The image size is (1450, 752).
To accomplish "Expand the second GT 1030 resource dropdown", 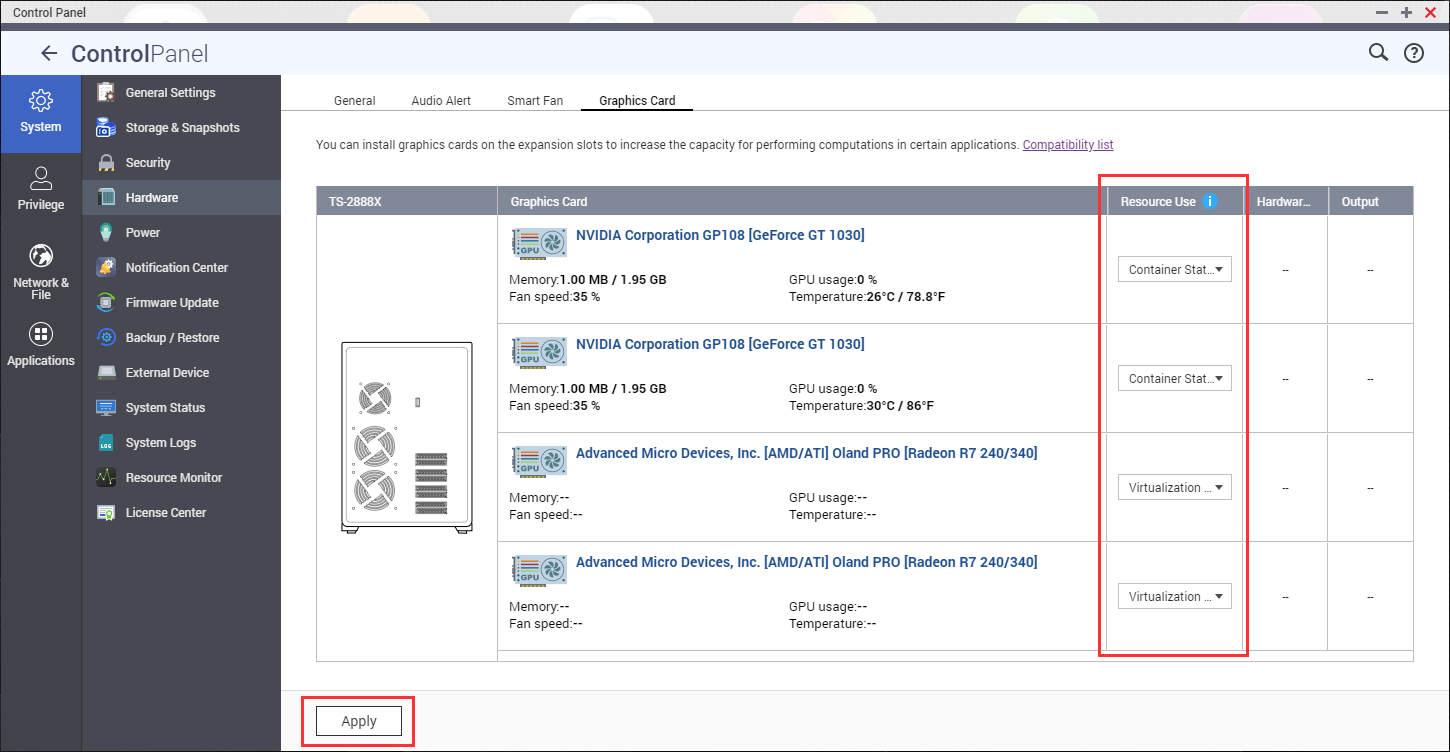I will click(1174, 378).
